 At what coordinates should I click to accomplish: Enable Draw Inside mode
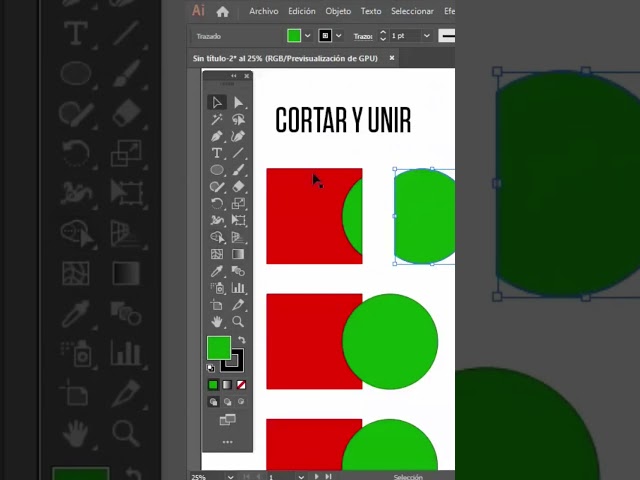click(241, 402)
